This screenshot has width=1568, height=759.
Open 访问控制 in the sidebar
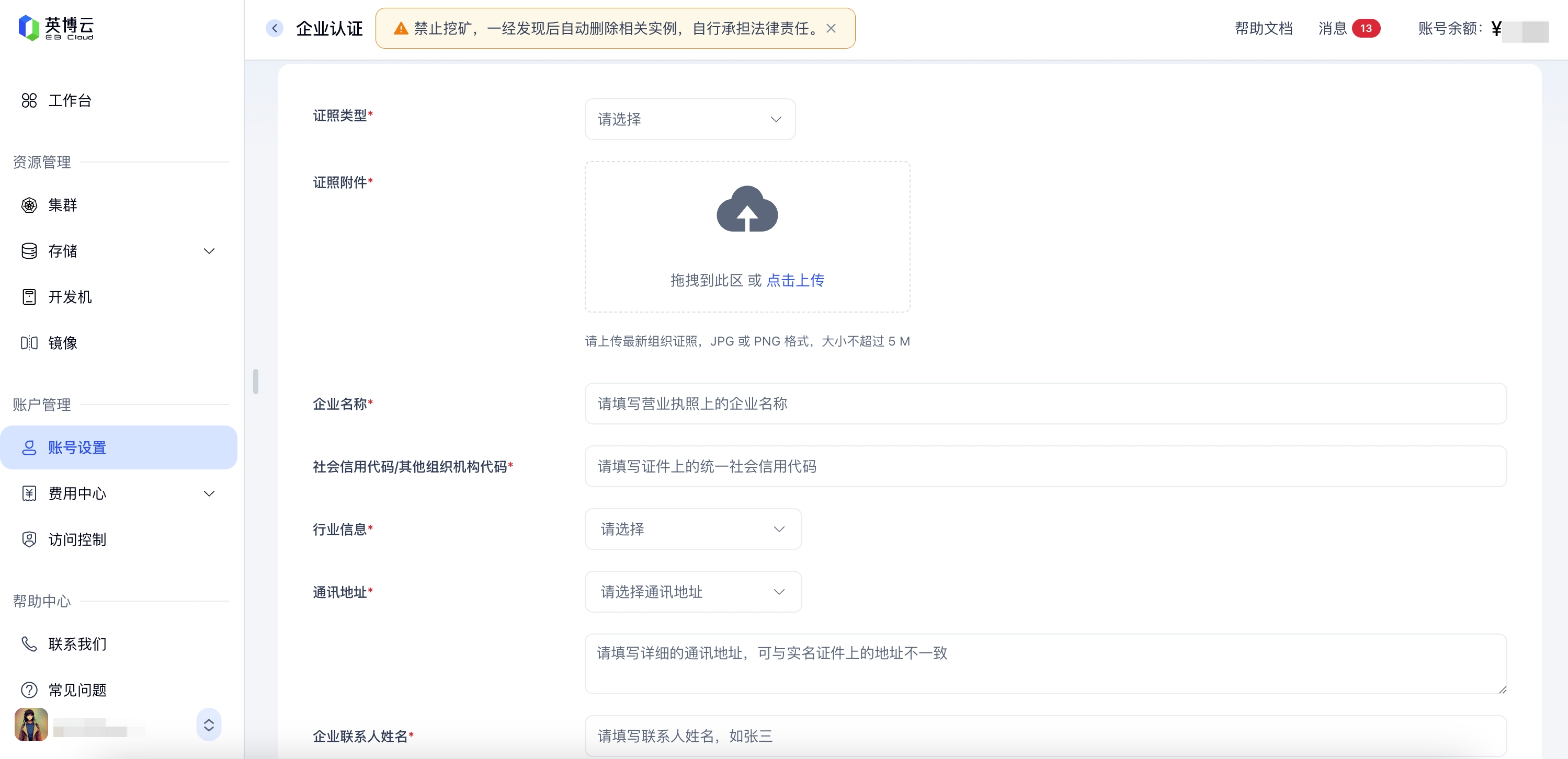pos(77,539)
